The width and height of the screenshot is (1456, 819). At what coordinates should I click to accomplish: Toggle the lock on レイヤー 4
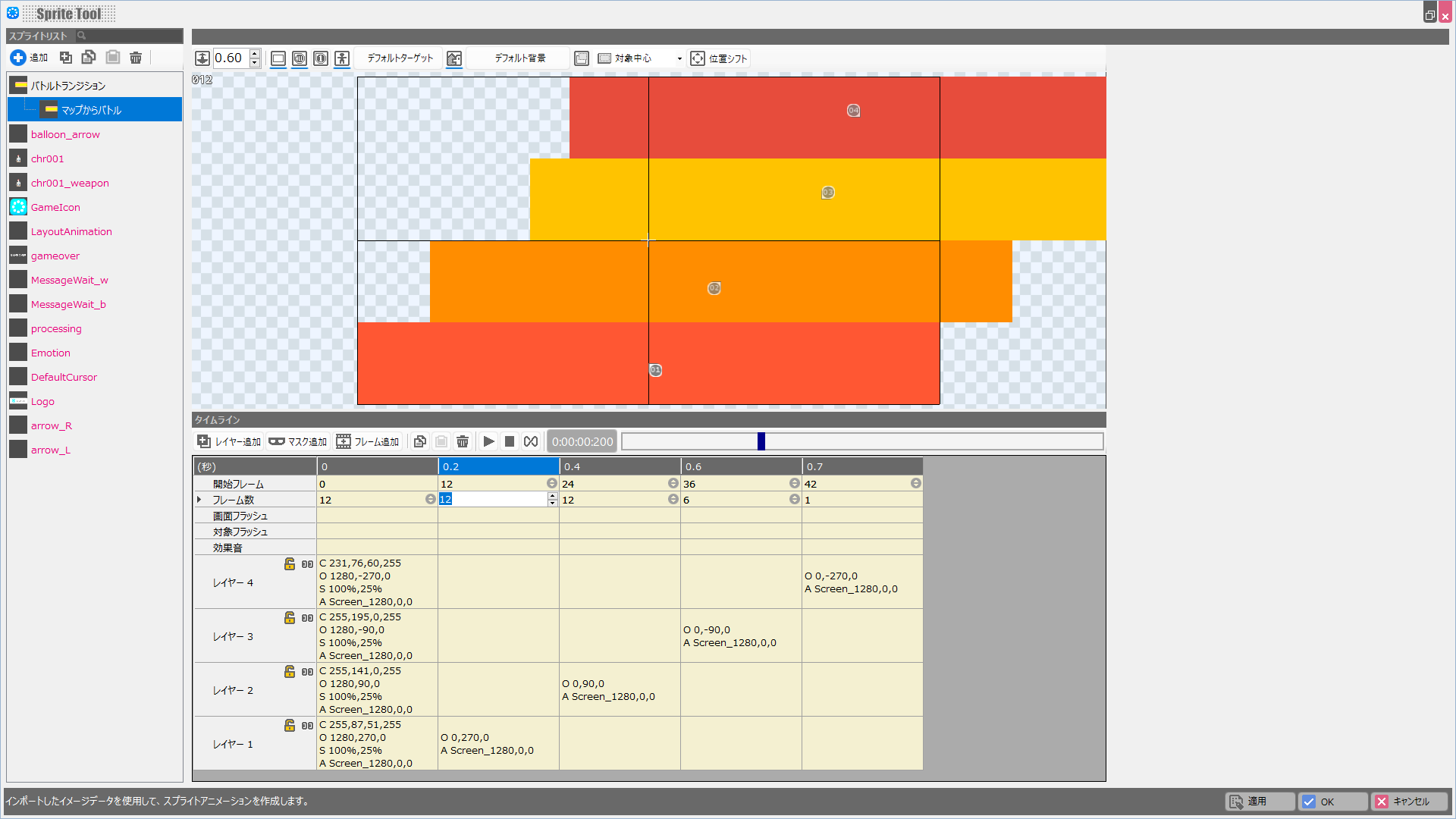click(x=290, y=564)
